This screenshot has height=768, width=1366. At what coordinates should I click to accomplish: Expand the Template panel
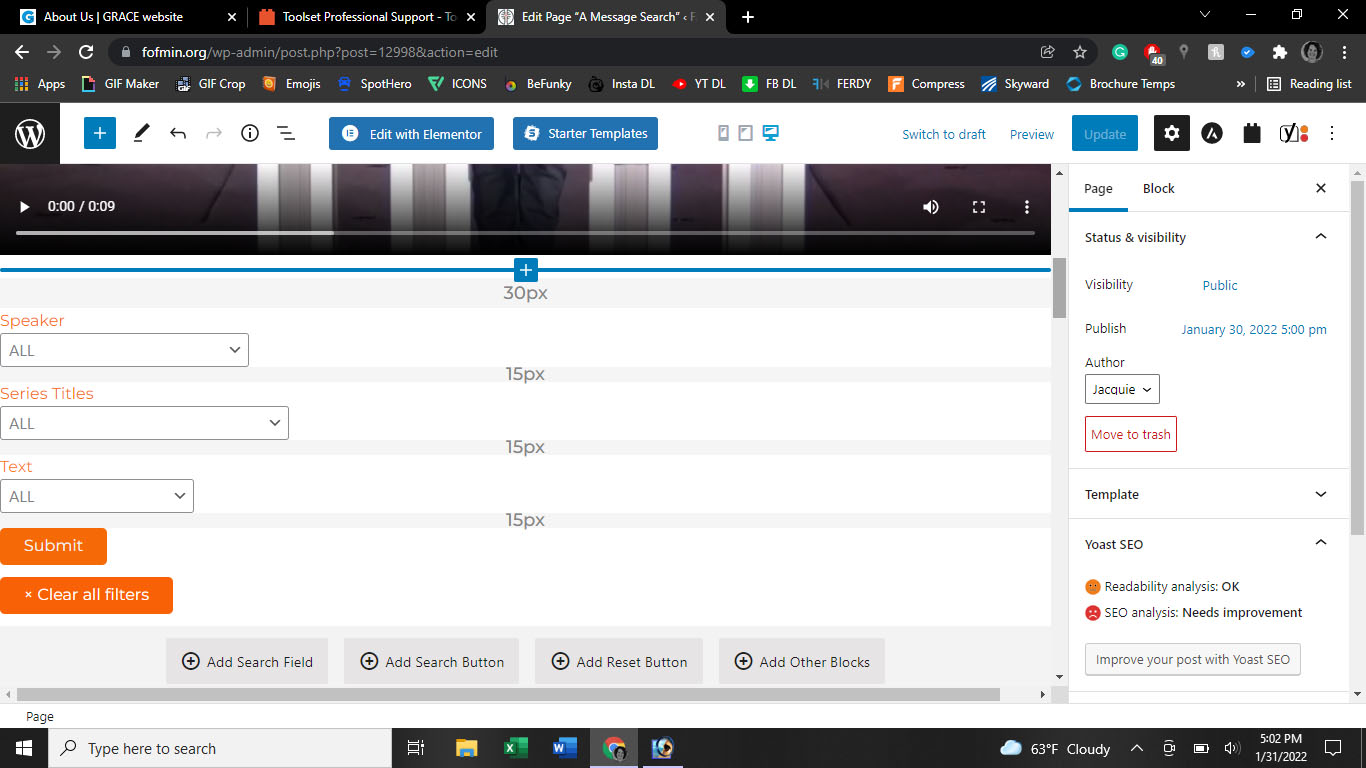point(1208,494)
